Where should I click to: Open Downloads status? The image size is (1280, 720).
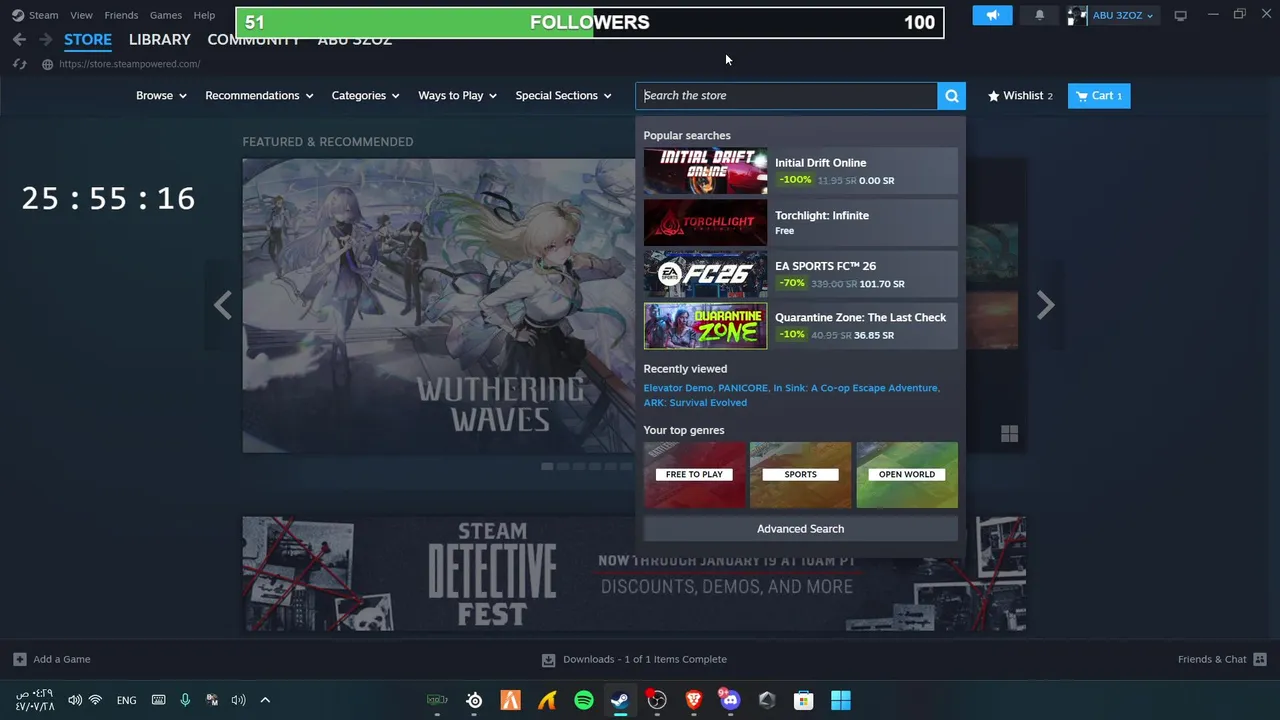[x=634, y=659]
